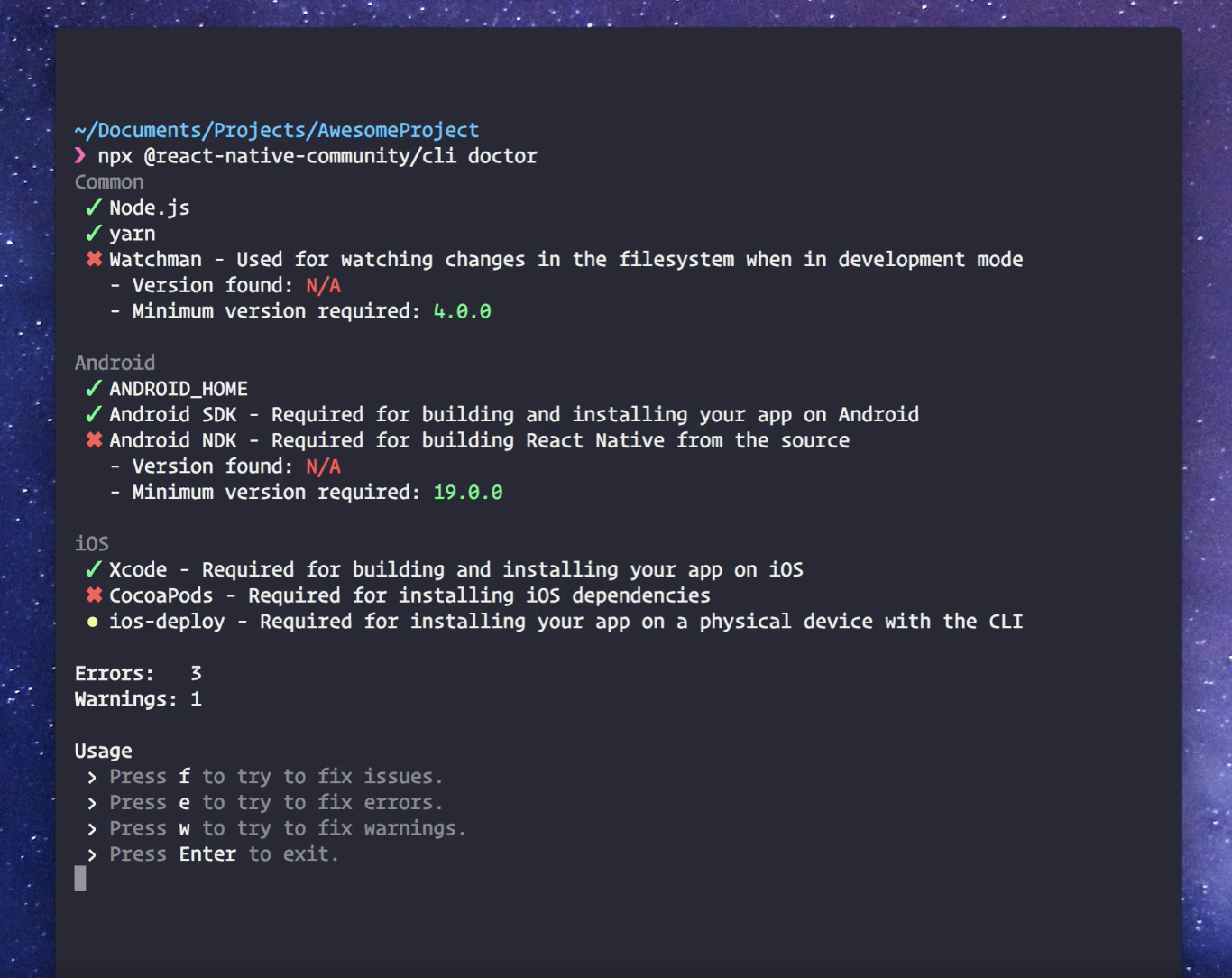Viewport: 1232px width, 978px height.
Task: Click the 'Common' section heading
Action: click(109, 182)
